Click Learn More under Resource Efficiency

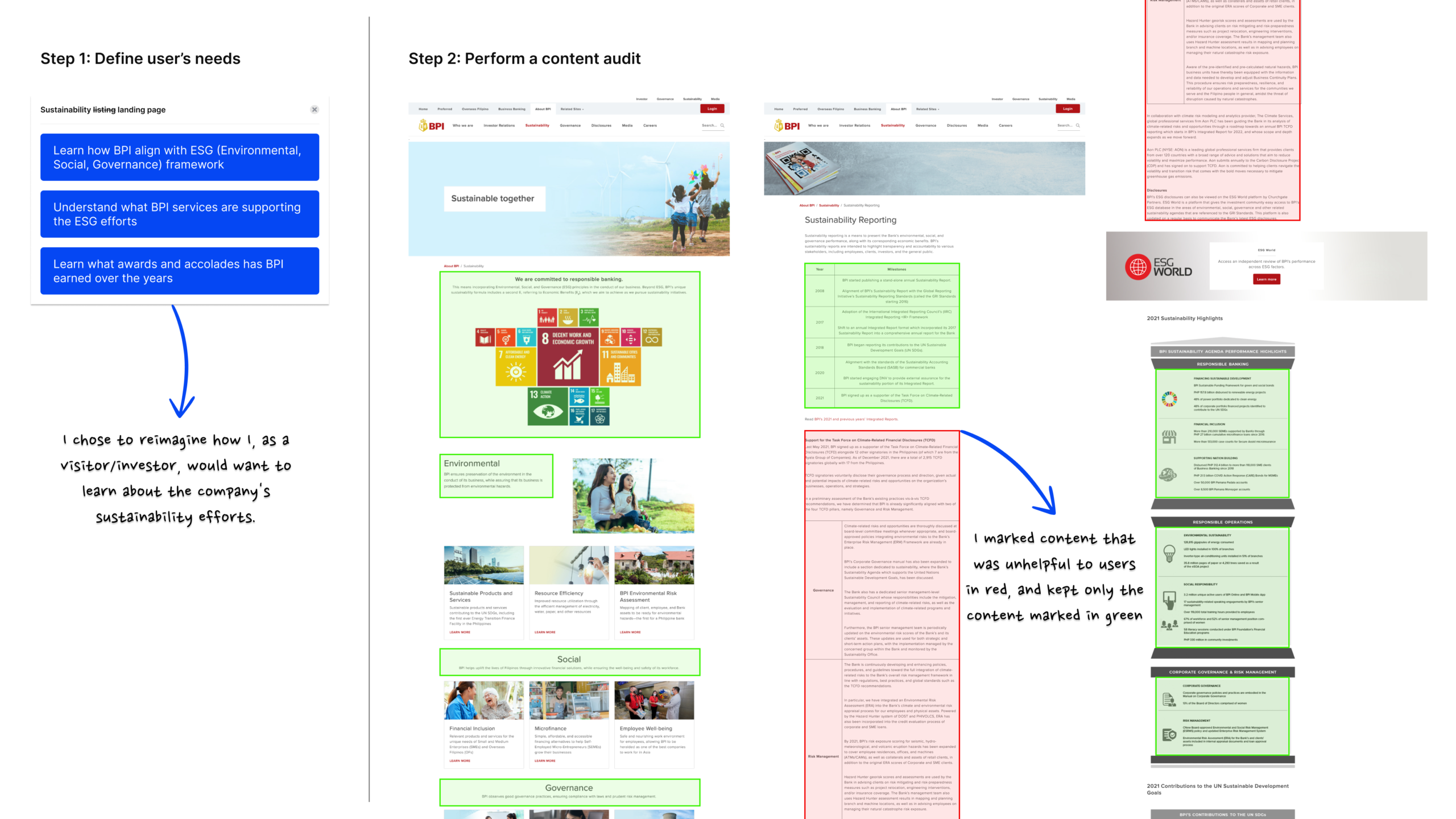(545, 632)
